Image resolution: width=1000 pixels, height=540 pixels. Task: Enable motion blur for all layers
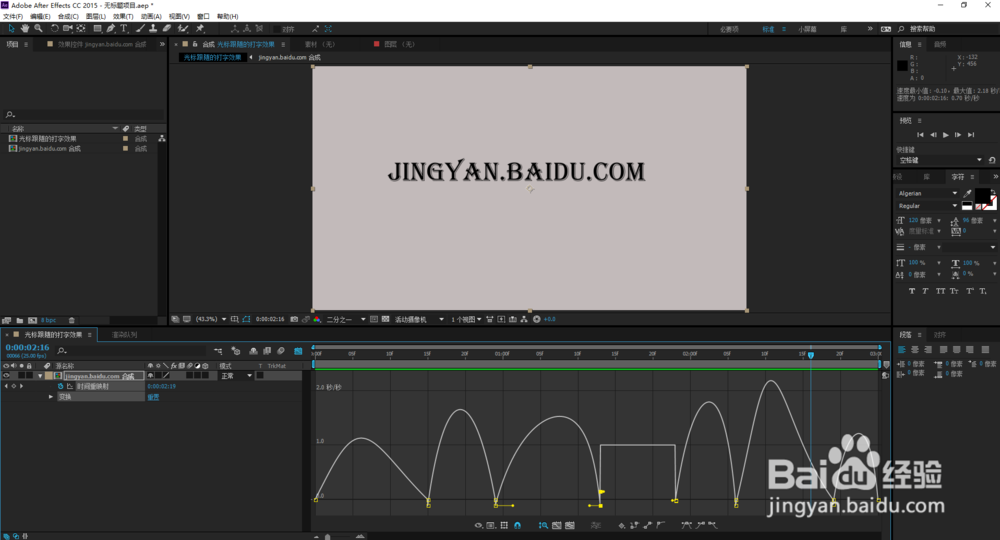click(x=281, y=351)
